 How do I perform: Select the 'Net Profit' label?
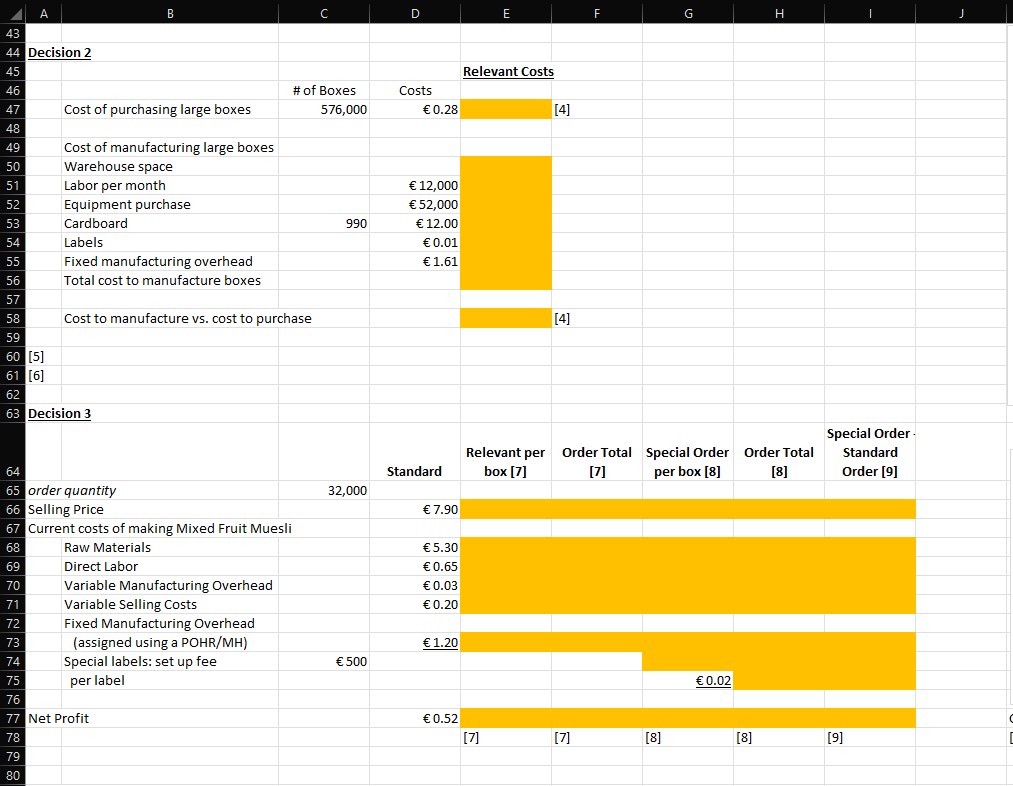point(58,718)
